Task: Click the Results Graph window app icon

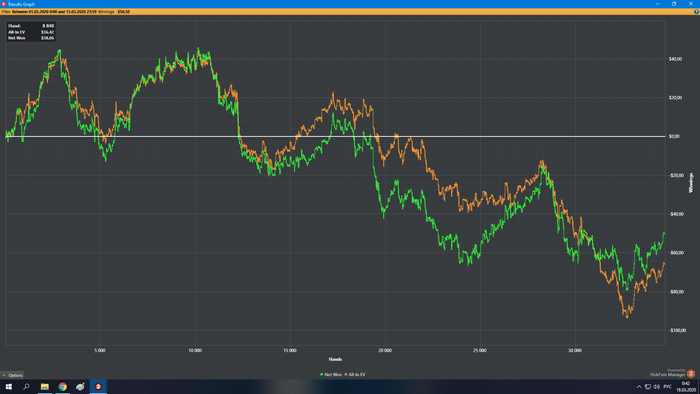Action: (4, 4)
